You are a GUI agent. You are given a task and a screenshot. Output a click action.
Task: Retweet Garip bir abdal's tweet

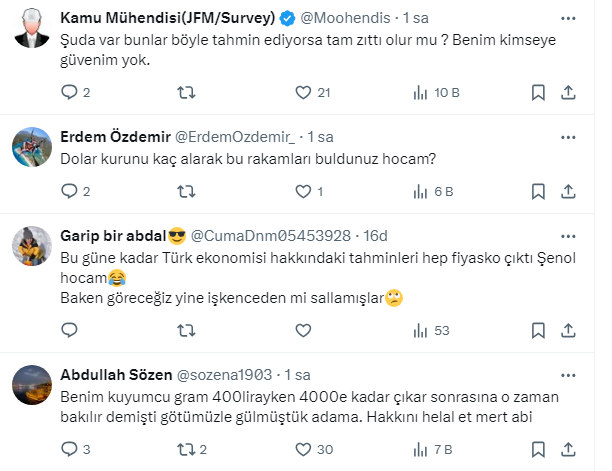[186, 330]
